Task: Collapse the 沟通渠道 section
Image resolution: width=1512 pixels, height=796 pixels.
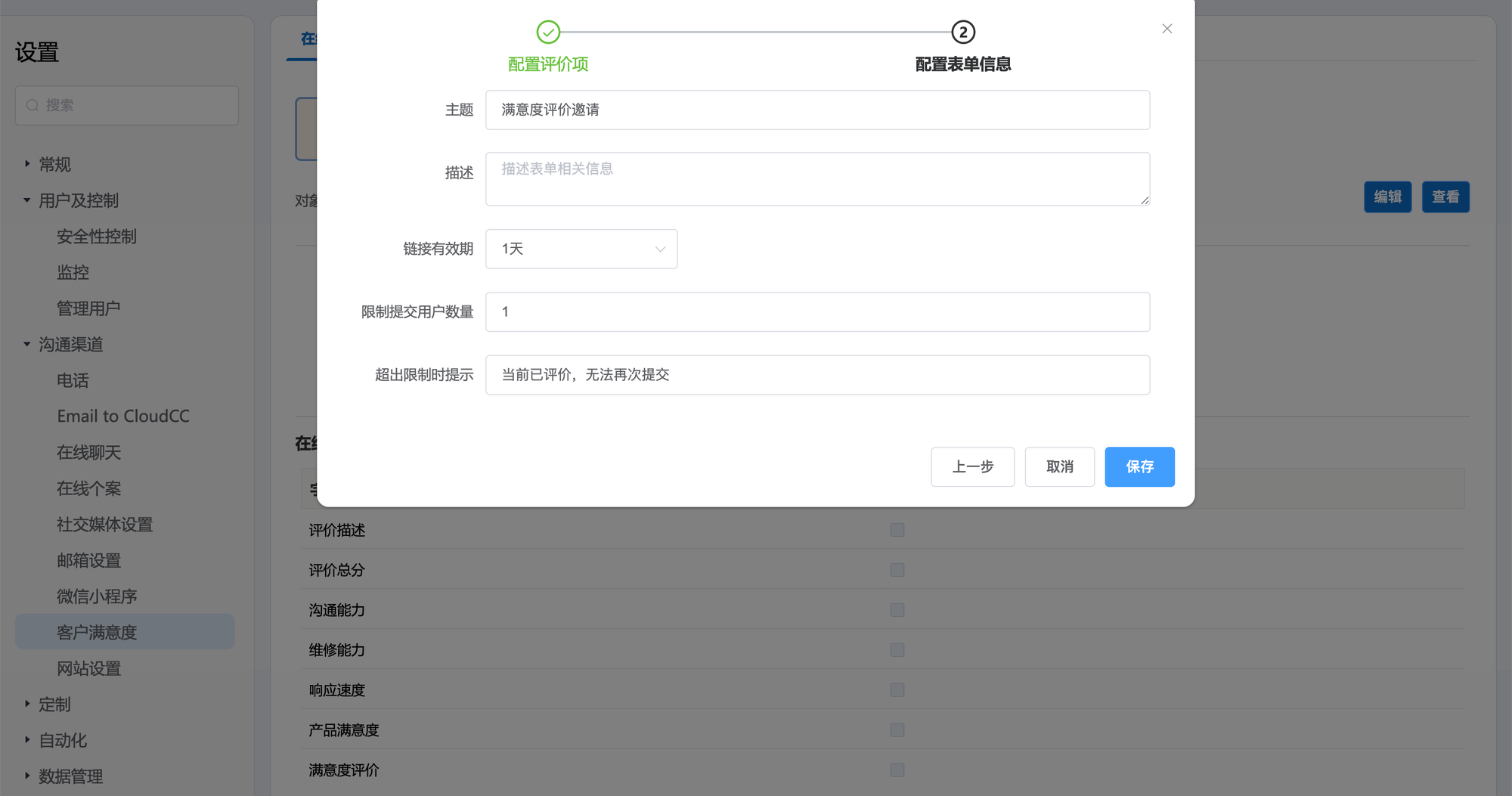Action: pos(27,344)
